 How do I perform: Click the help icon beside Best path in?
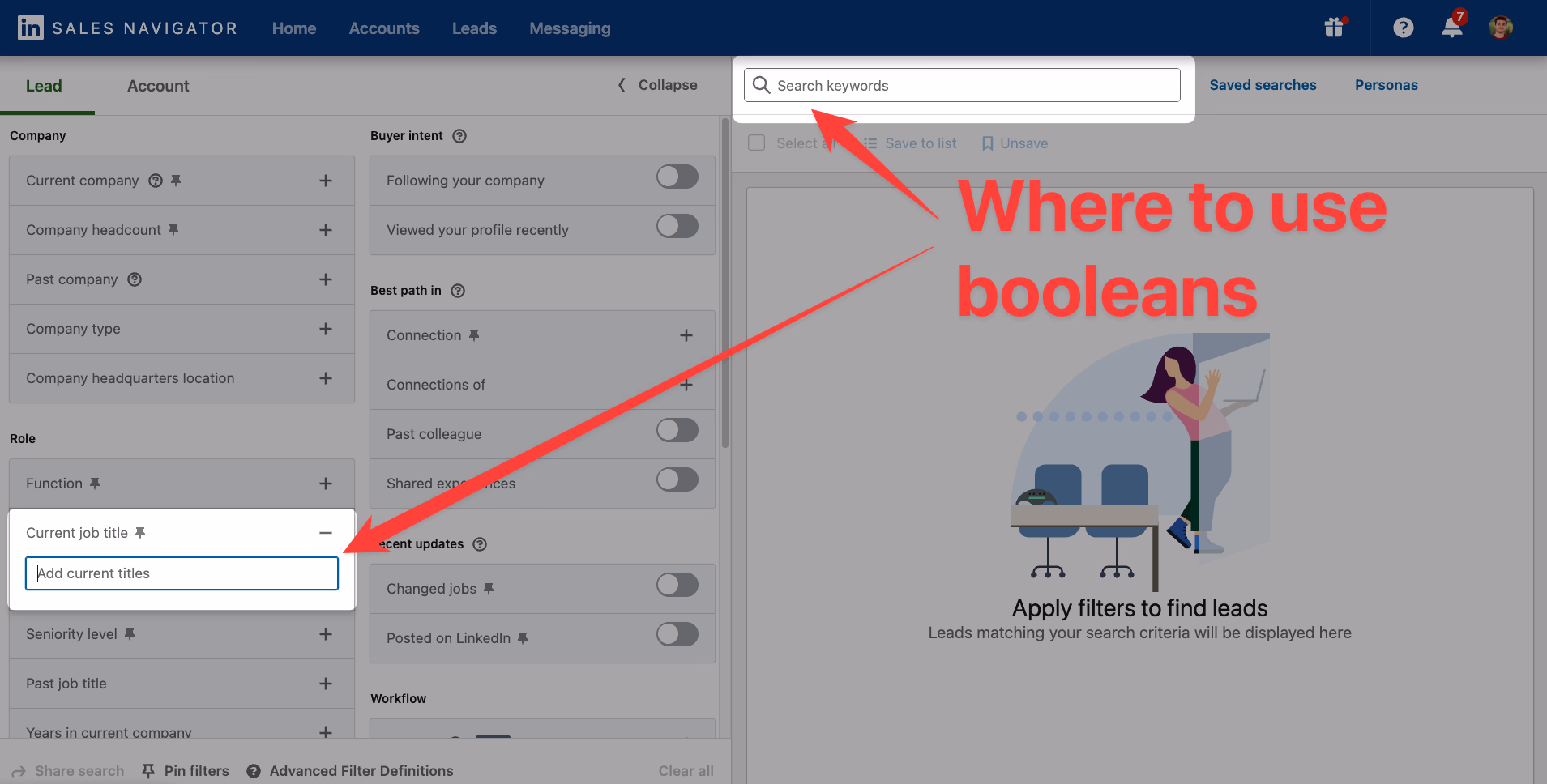458,291
